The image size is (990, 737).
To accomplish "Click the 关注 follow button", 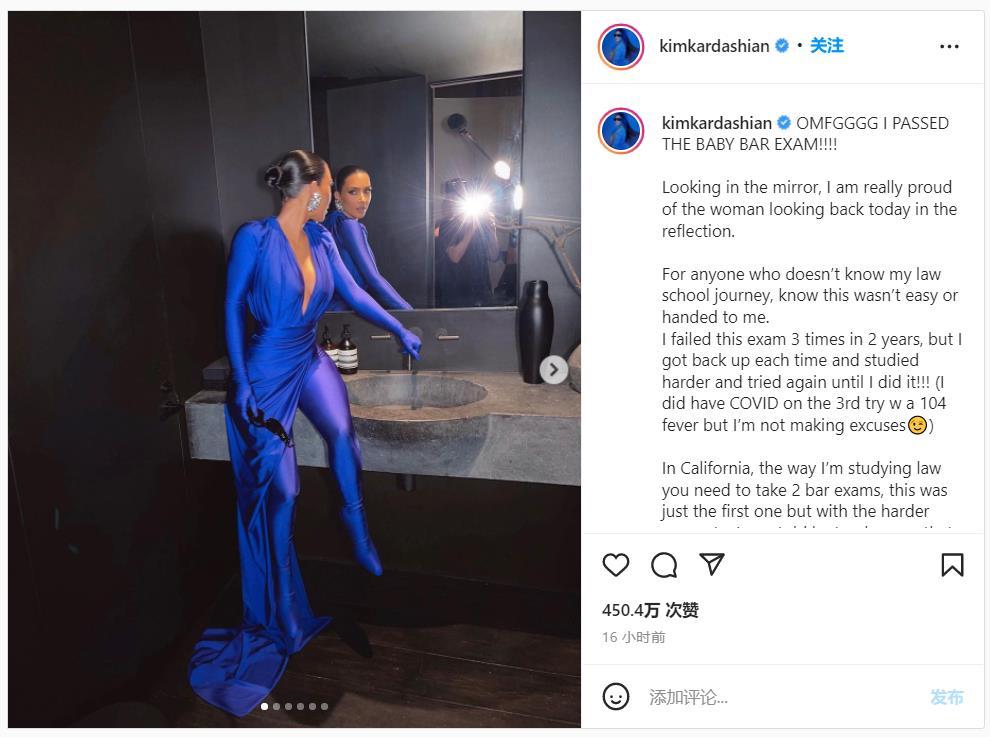I will pos(826,45).
